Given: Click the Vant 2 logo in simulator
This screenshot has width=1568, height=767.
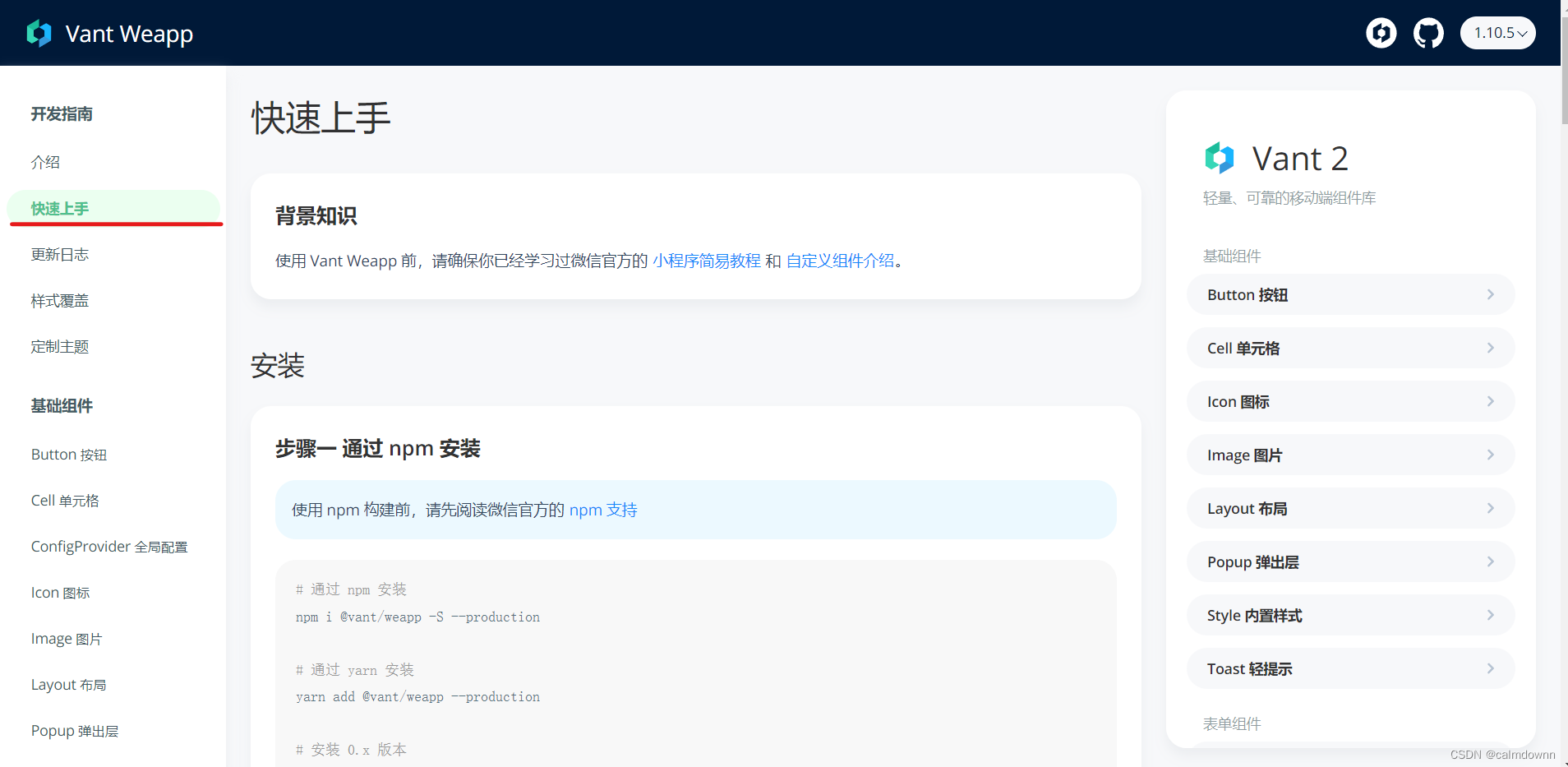Looking at the screenshot, I should coord(1220,158).
